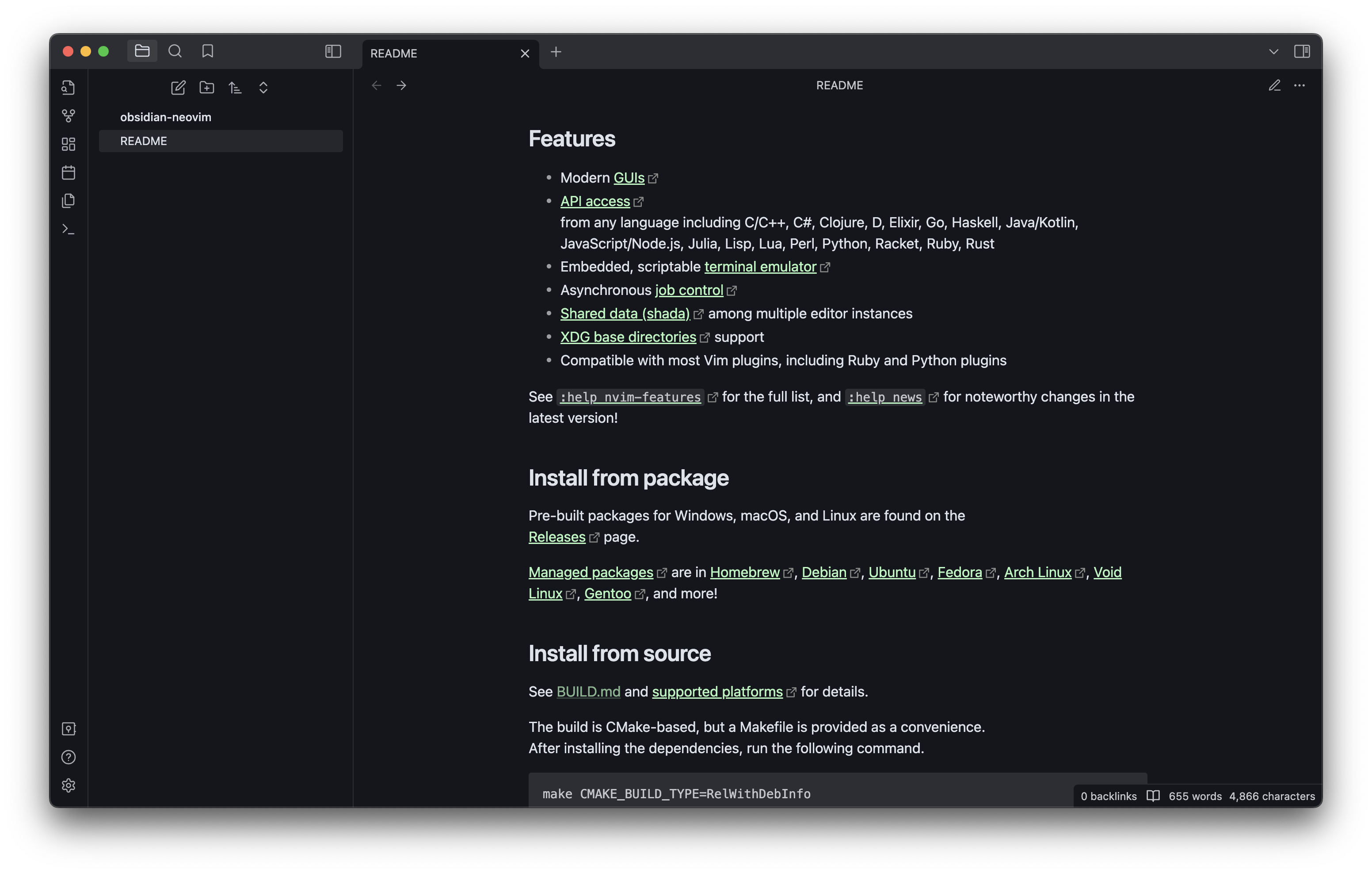1372x873 pixels.
Task: Open Shared data (shada) link
Action: [x=625, y=314]
